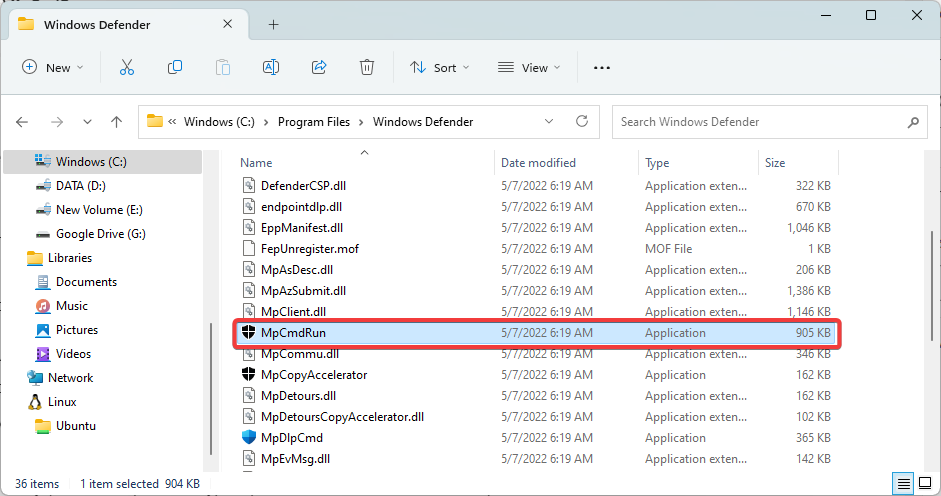Viewport: 941px width, 496px height.
Task: Click hidden path double chevron
Action: 172,122
